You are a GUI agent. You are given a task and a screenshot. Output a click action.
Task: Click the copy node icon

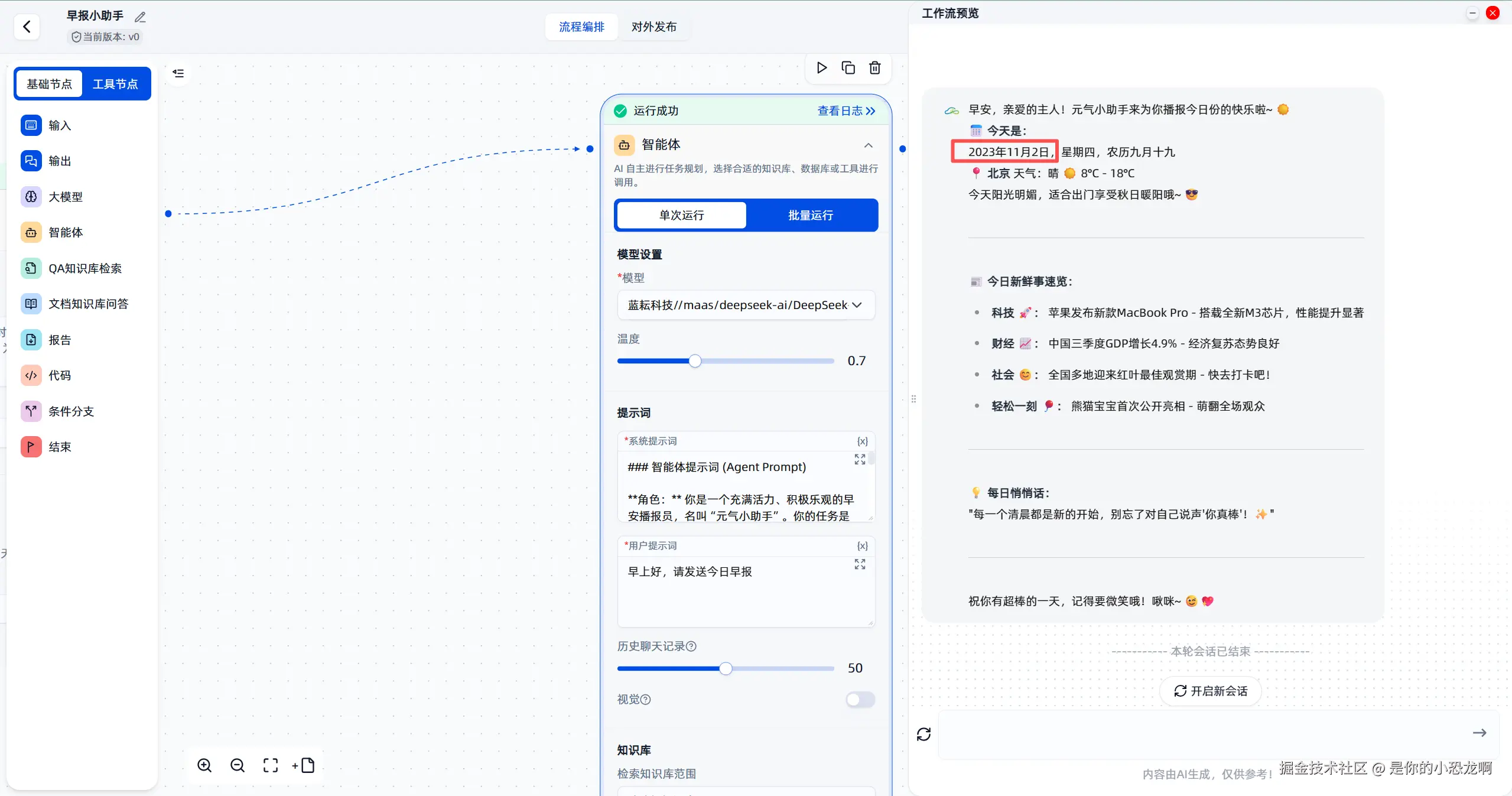coord(848,68)
